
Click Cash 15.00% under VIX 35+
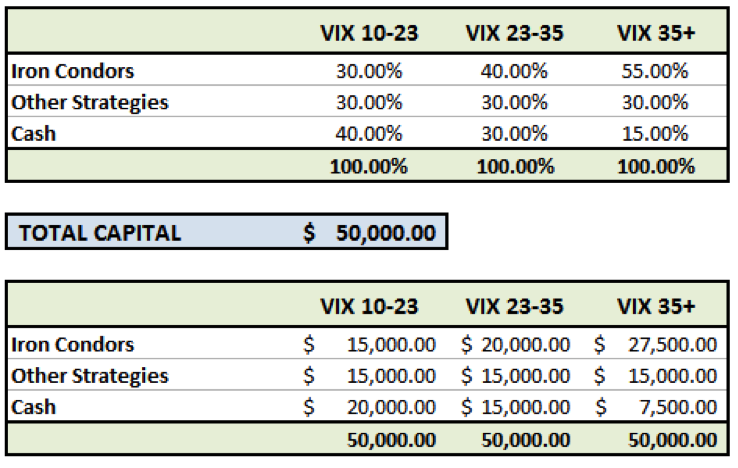(655, 134)
